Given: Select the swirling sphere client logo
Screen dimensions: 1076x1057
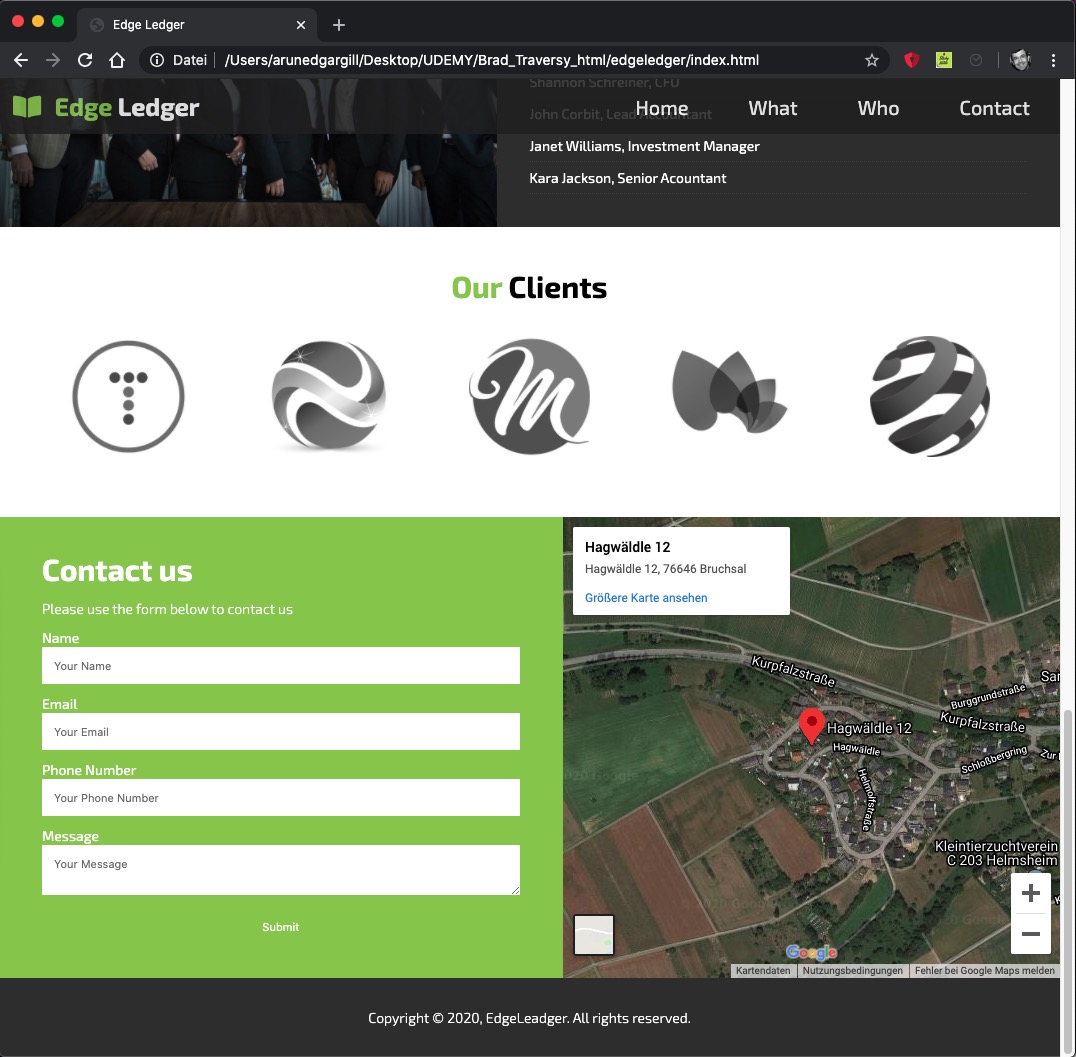Looking at the screenshot, I should (x=329, y=395).
